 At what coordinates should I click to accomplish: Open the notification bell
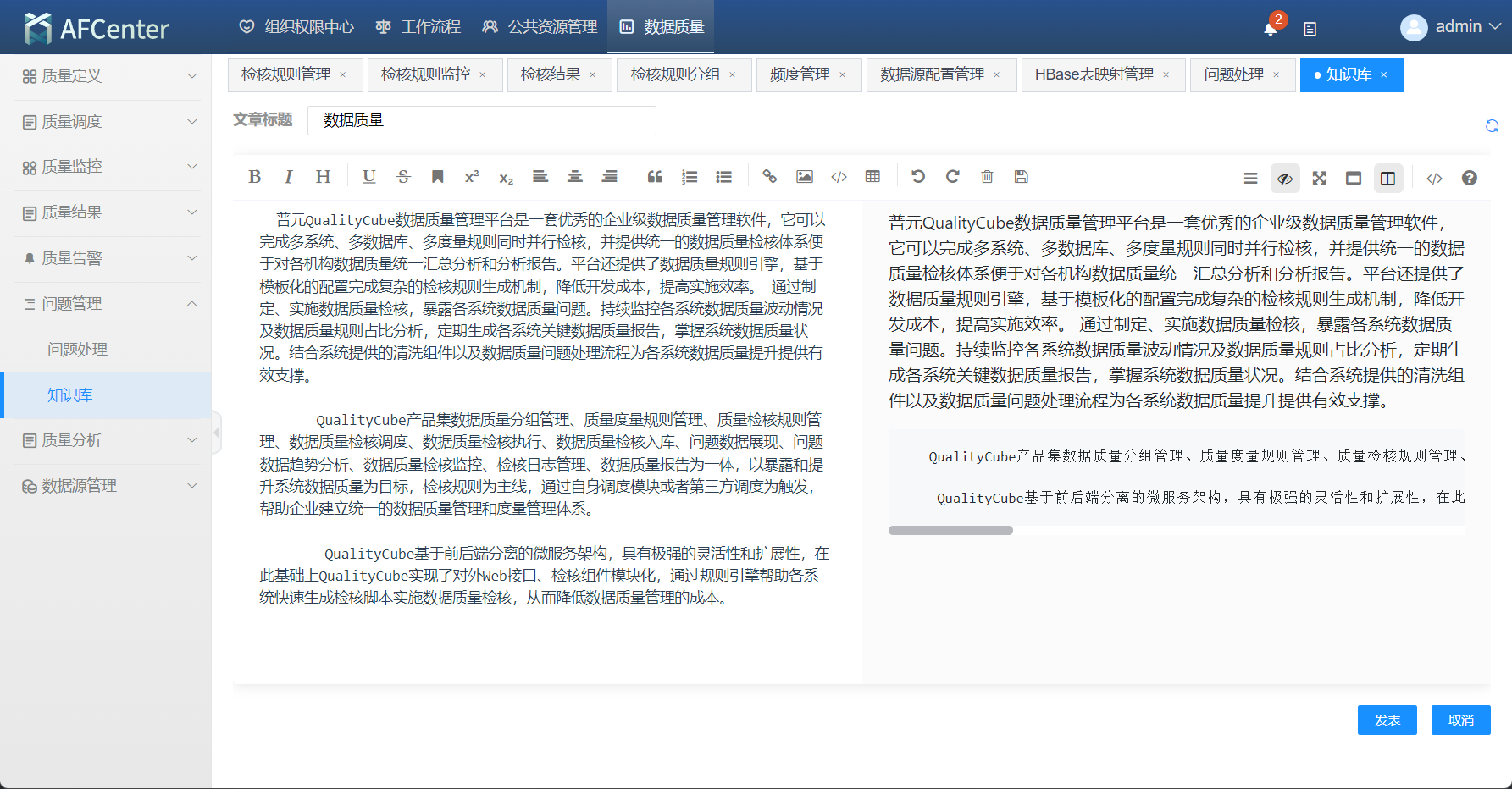1270,29
